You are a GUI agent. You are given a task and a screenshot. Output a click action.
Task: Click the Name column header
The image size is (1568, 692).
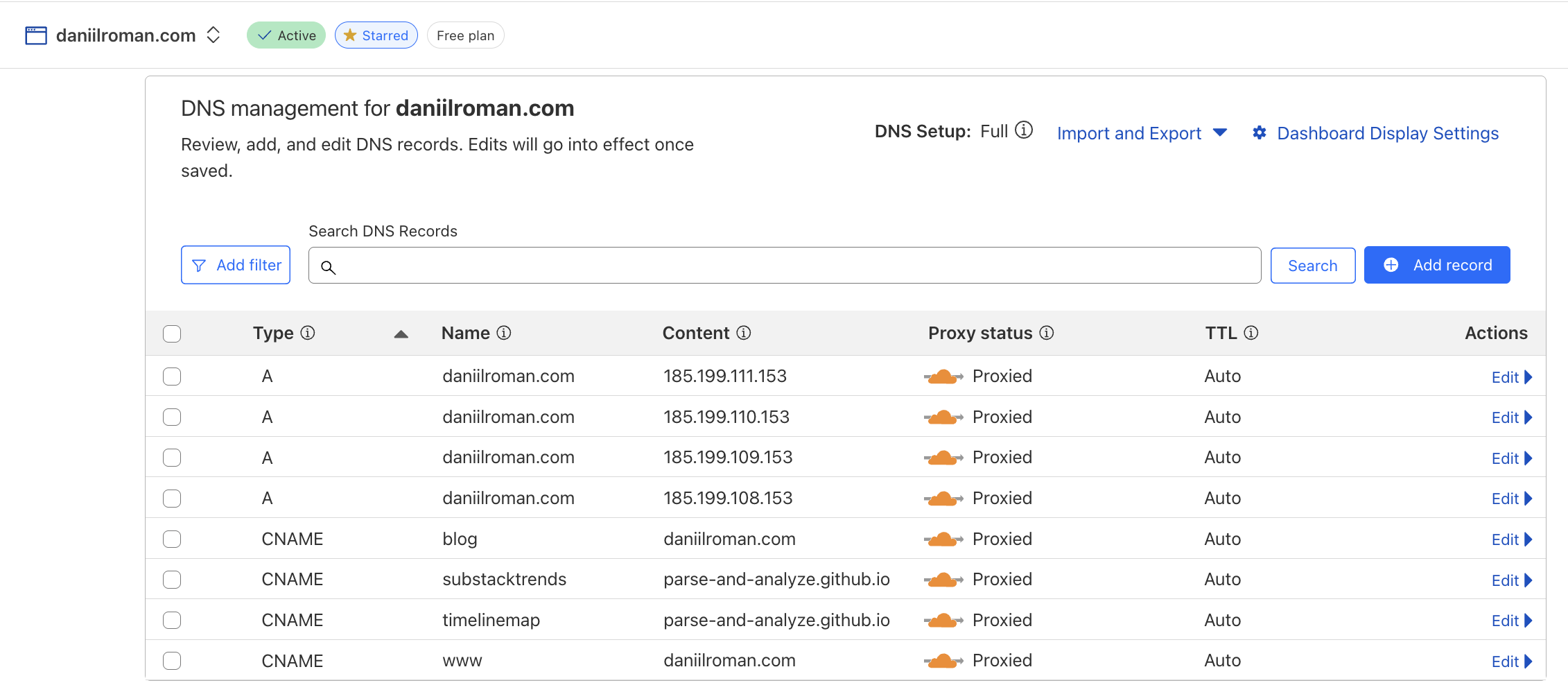[x=466, y=333]
